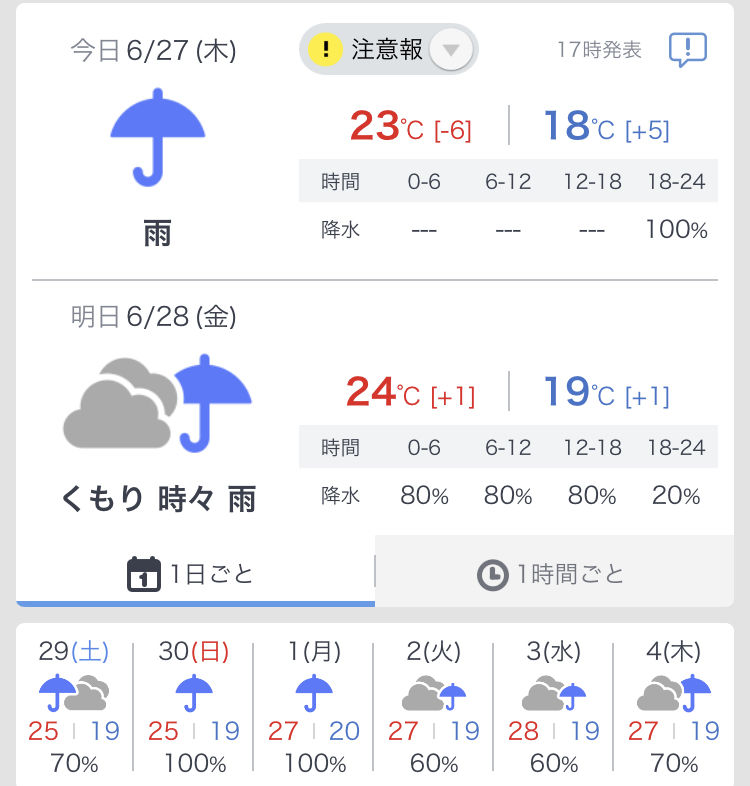Click tomorrow's cloud and umbrella icon
The width and height of the screenshot is (750, 786).
click(157, 404)
